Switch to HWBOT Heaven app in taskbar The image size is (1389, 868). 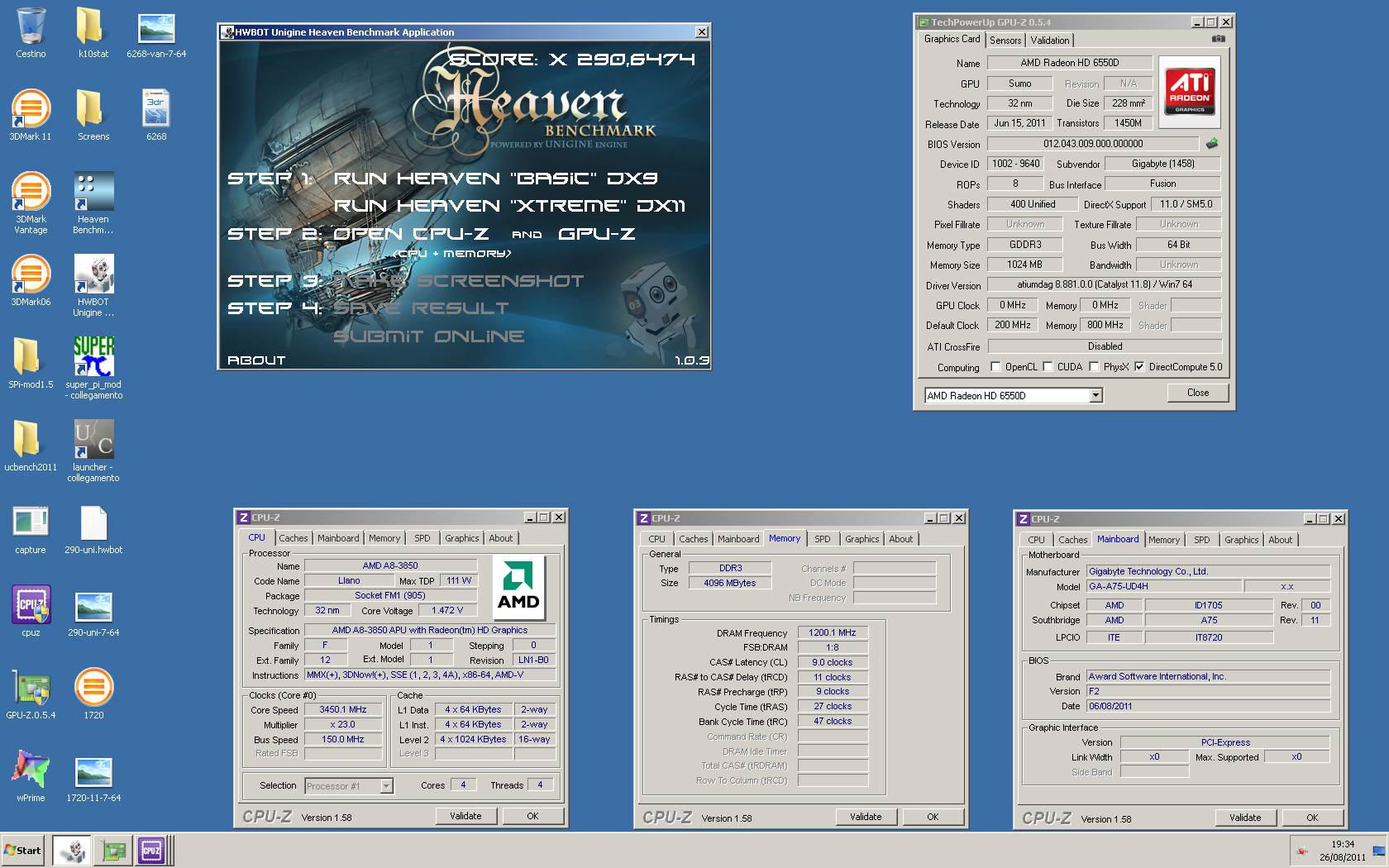pos(72,851)
